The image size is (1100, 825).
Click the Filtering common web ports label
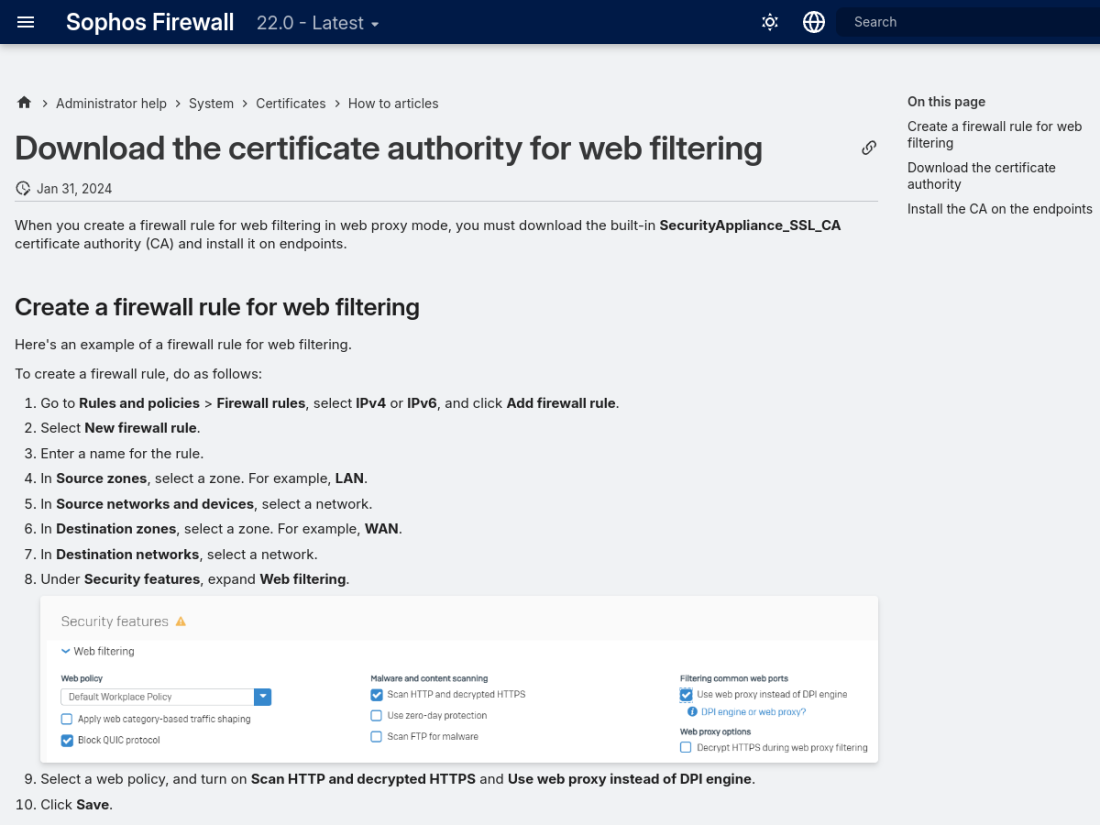click(734, 678)
